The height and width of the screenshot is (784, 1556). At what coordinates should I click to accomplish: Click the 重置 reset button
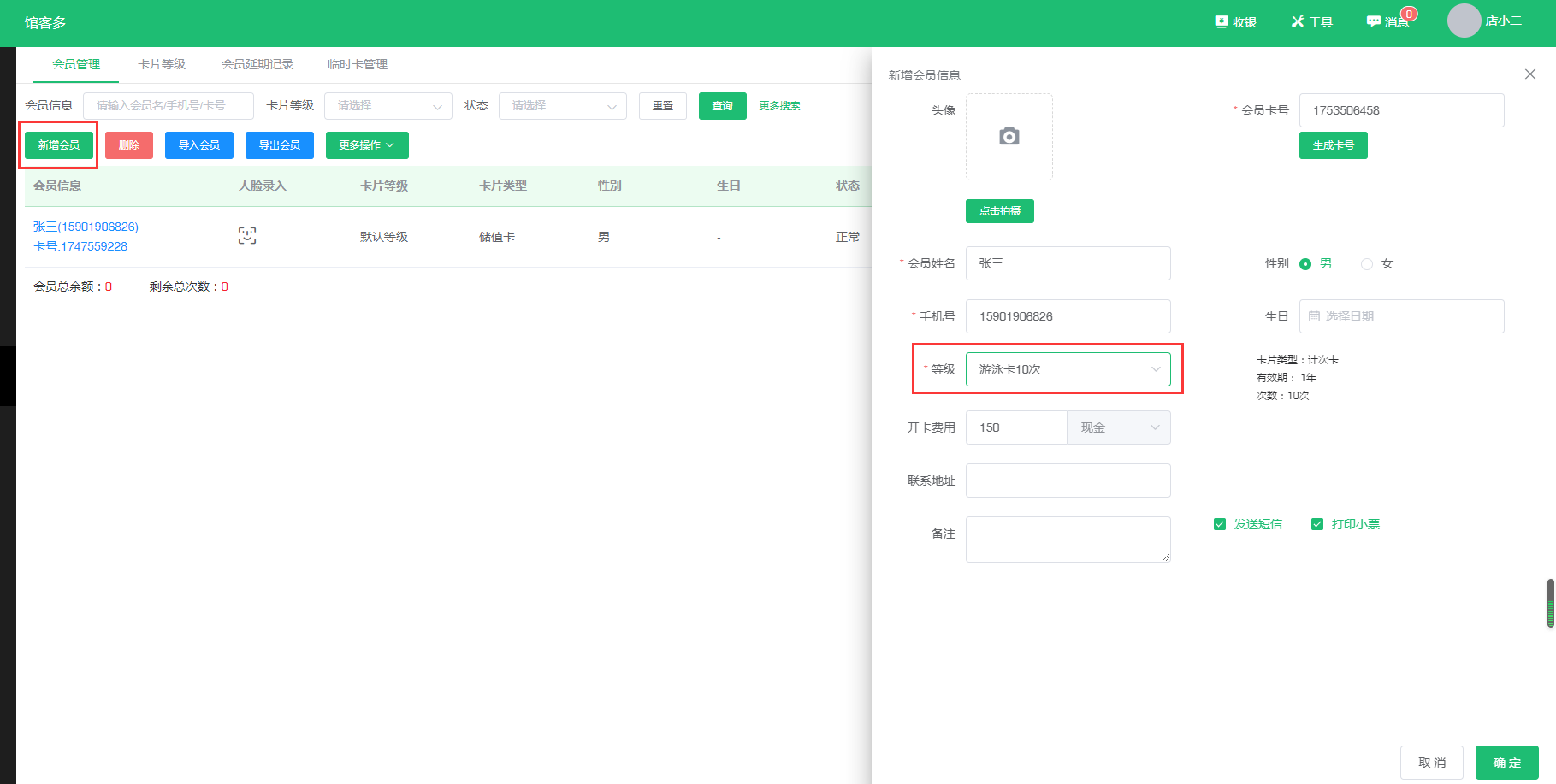(663, 106)
